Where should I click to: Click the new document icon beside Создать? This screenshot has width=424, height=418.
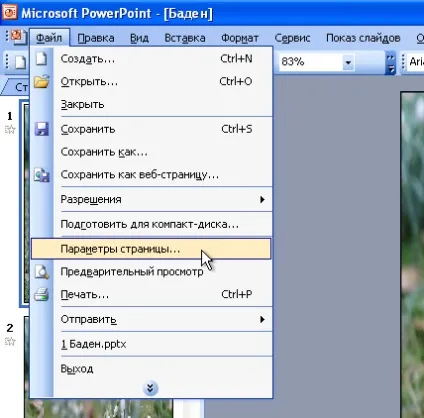click(x=41, y=59)
